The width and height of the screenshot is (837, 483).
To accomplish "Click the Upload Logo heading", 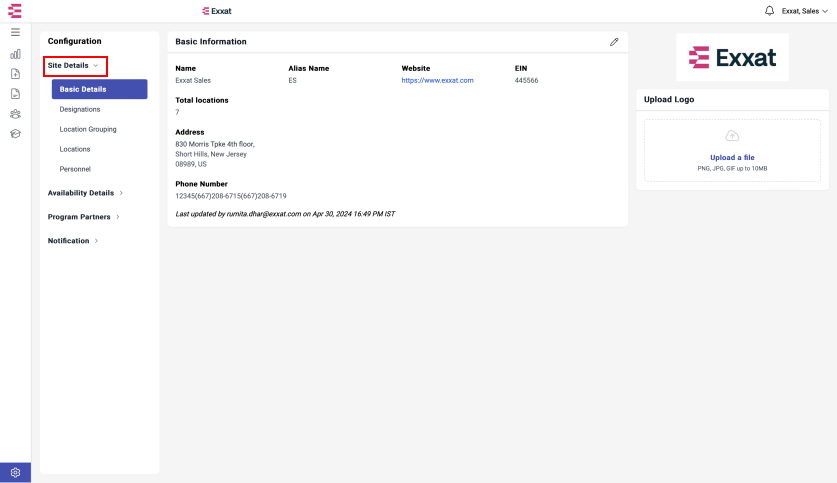I will (x=669, y=99).
